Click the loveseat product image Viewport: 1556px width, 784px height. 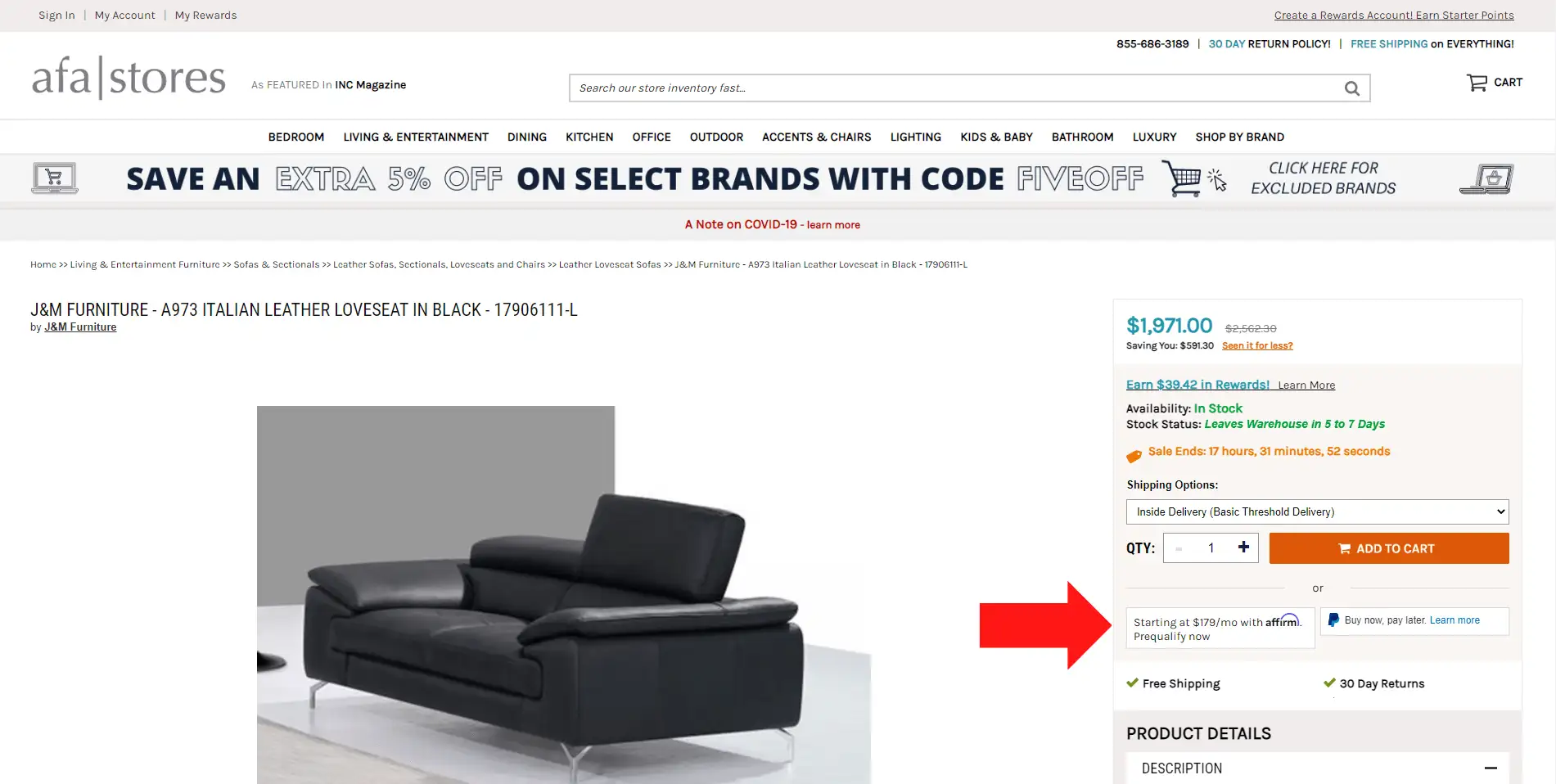click(x=564, y=595)
